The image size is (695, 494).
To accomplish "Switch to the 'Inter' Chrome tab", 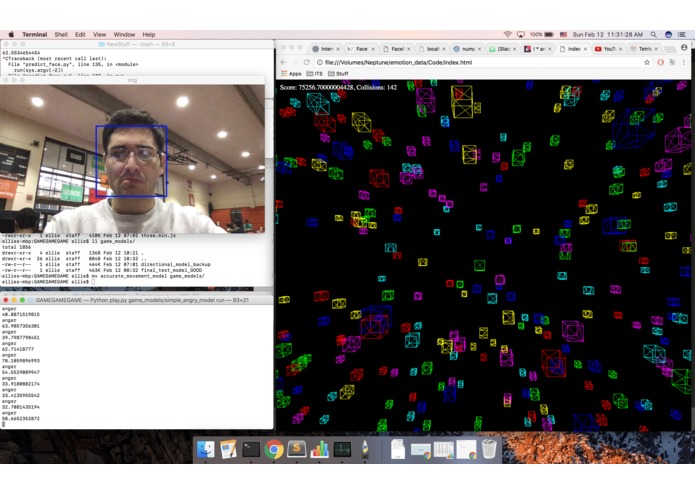I will tap(326, 49).
